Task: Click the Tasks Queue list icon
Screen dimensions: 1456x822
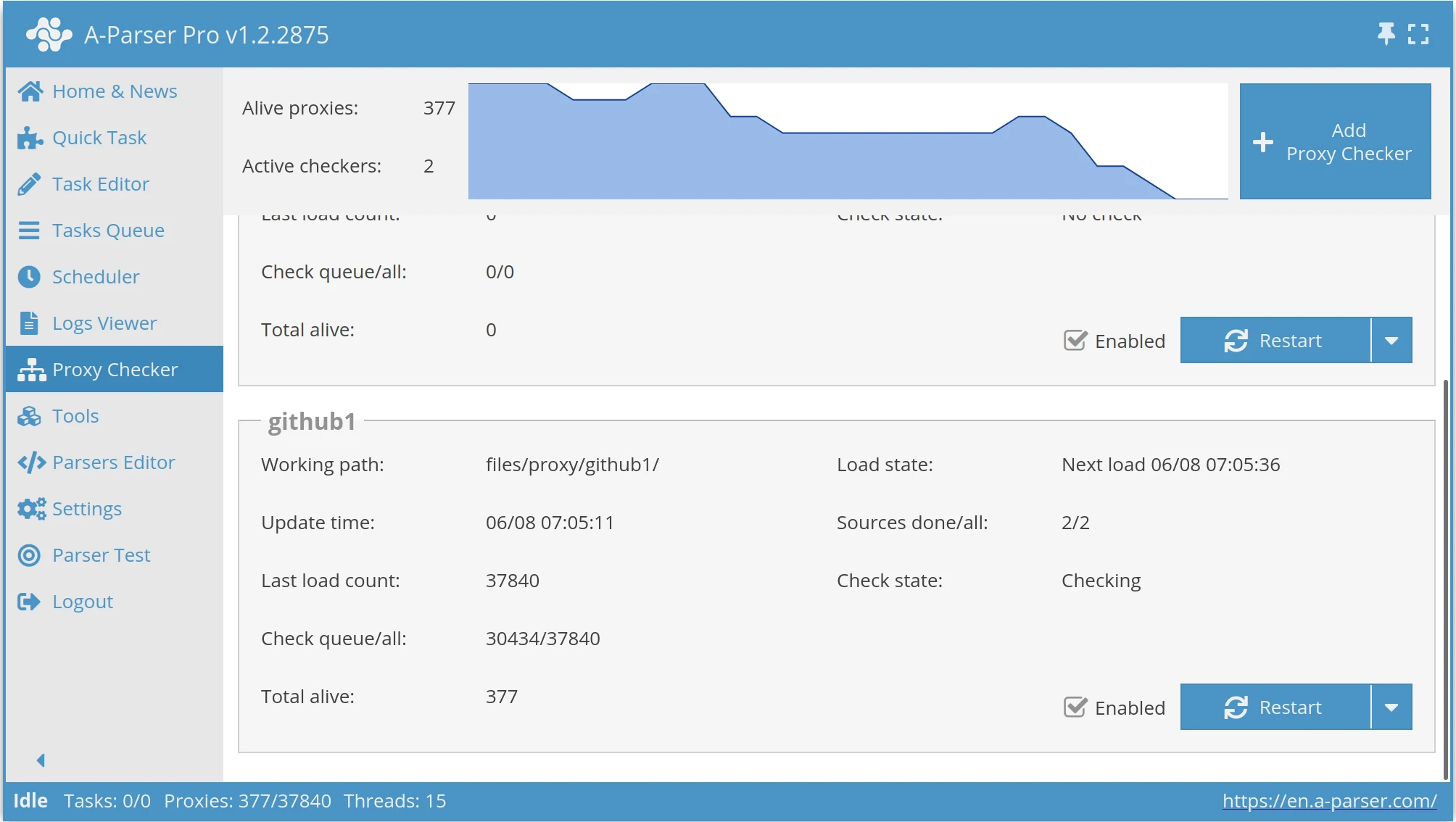Action: (29, 230)
